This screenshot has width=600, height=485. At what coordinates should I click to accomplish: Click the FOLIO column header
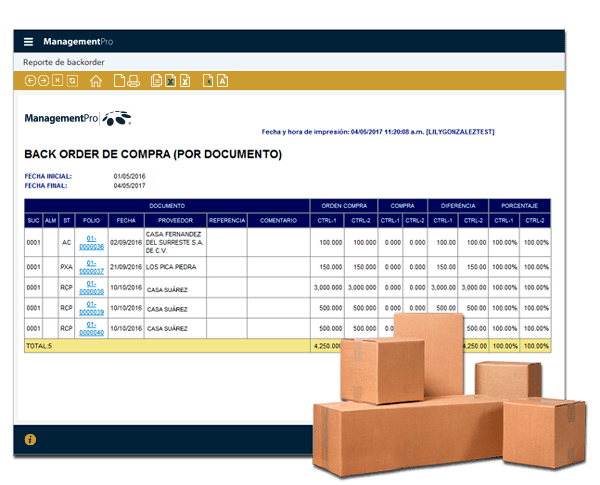(91, 220)
